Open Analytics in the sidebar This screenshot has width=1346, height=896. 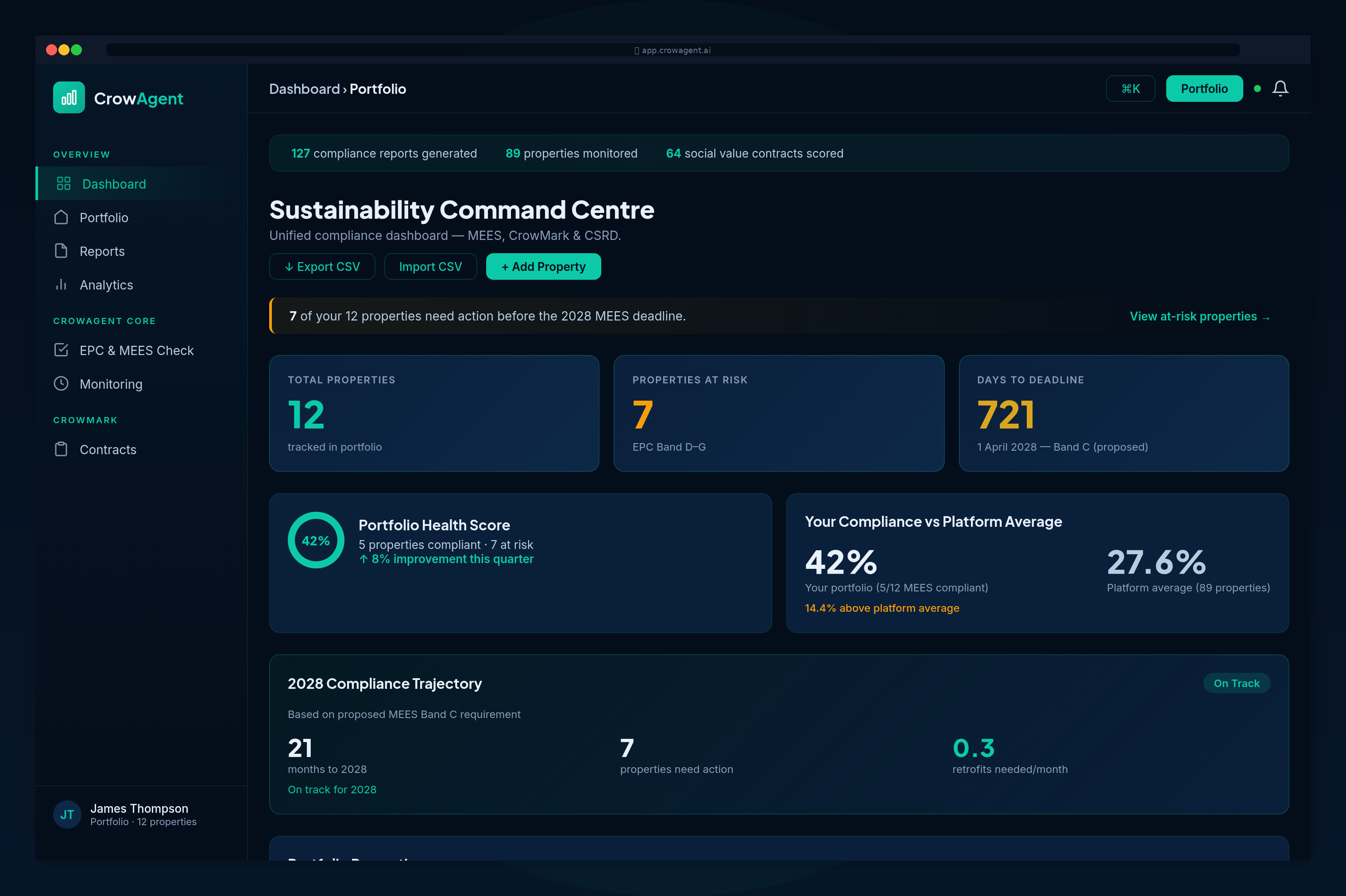click(x=141, y=285)
